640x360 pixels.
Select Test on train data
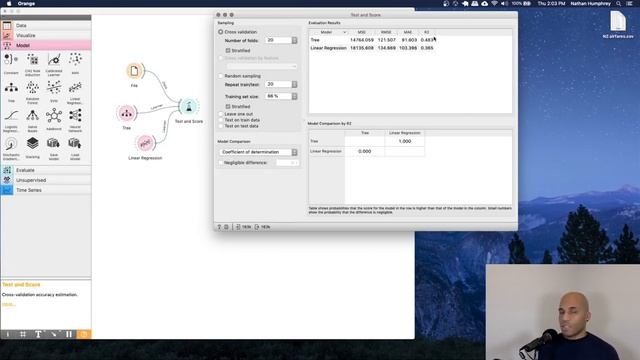pyautogui.click(x=220, y=120)
